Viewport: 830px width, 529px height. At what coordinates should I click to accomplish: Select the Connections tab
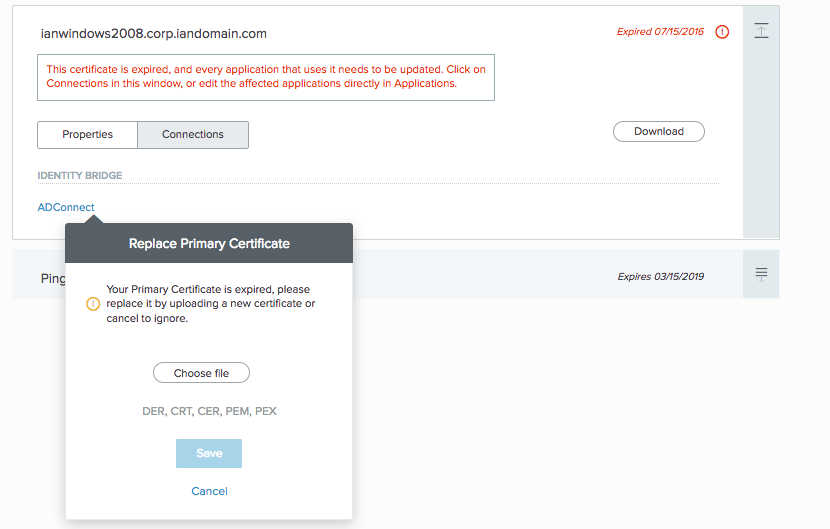193,134
